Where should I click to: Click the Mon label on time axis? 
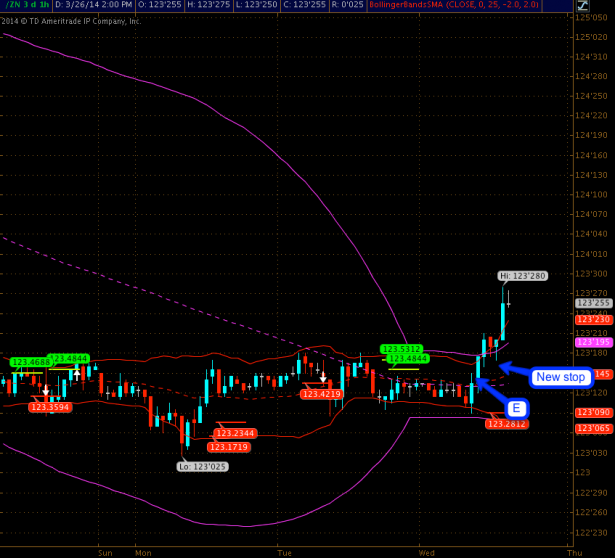143,553
